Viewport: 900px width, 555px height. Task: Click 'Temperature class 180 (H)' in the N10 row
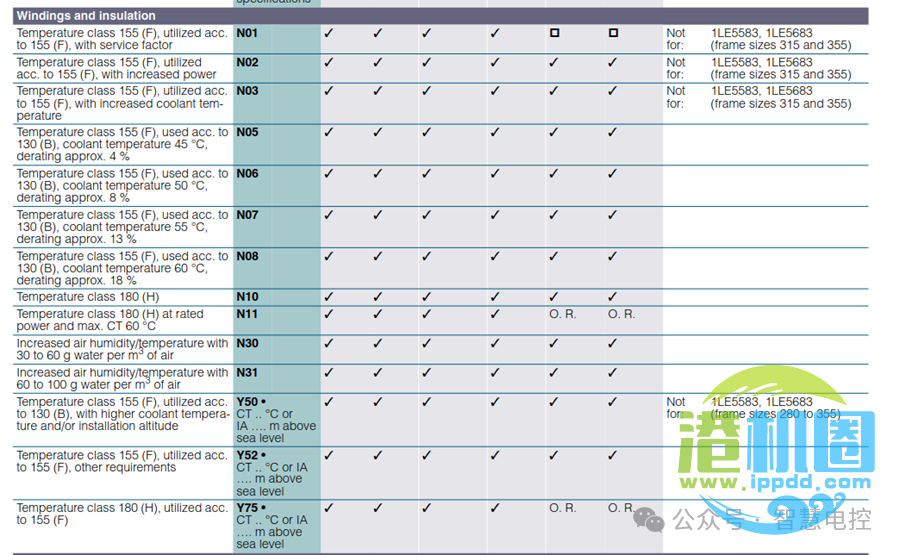pos(88,297)
